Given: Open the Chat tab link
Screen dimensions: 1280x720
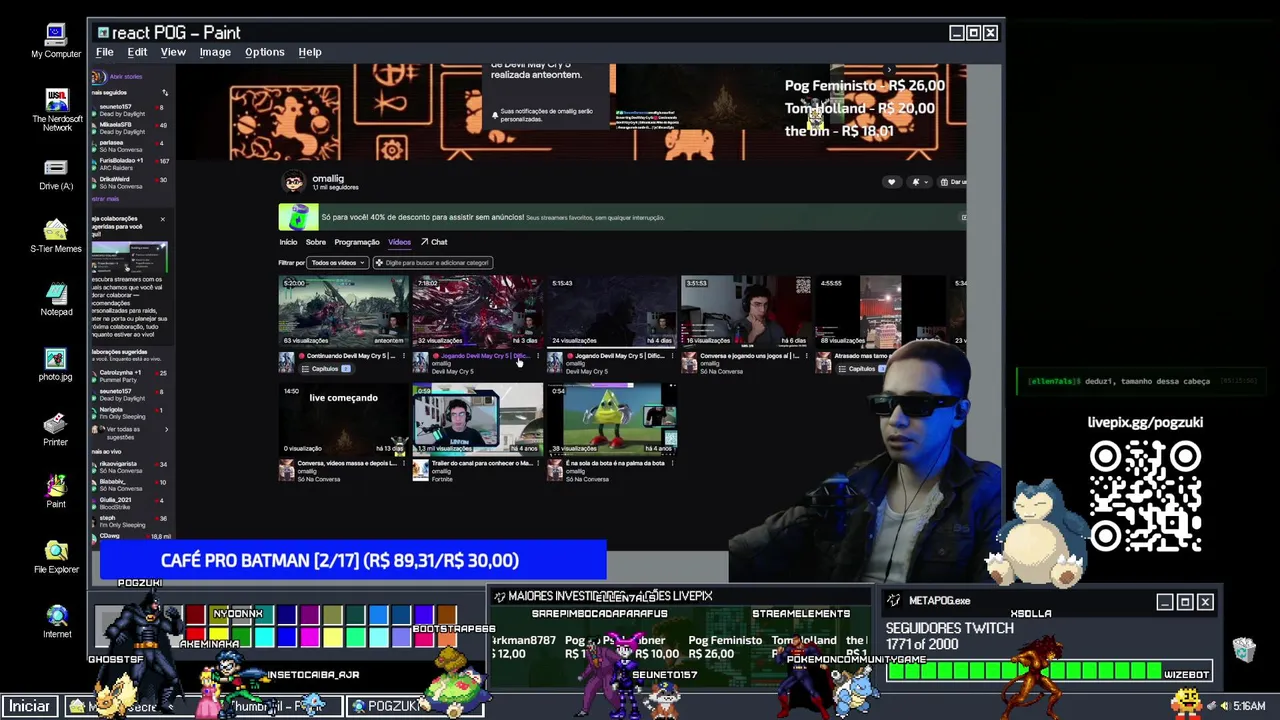Looking at the screenshot, I should 434,242.
